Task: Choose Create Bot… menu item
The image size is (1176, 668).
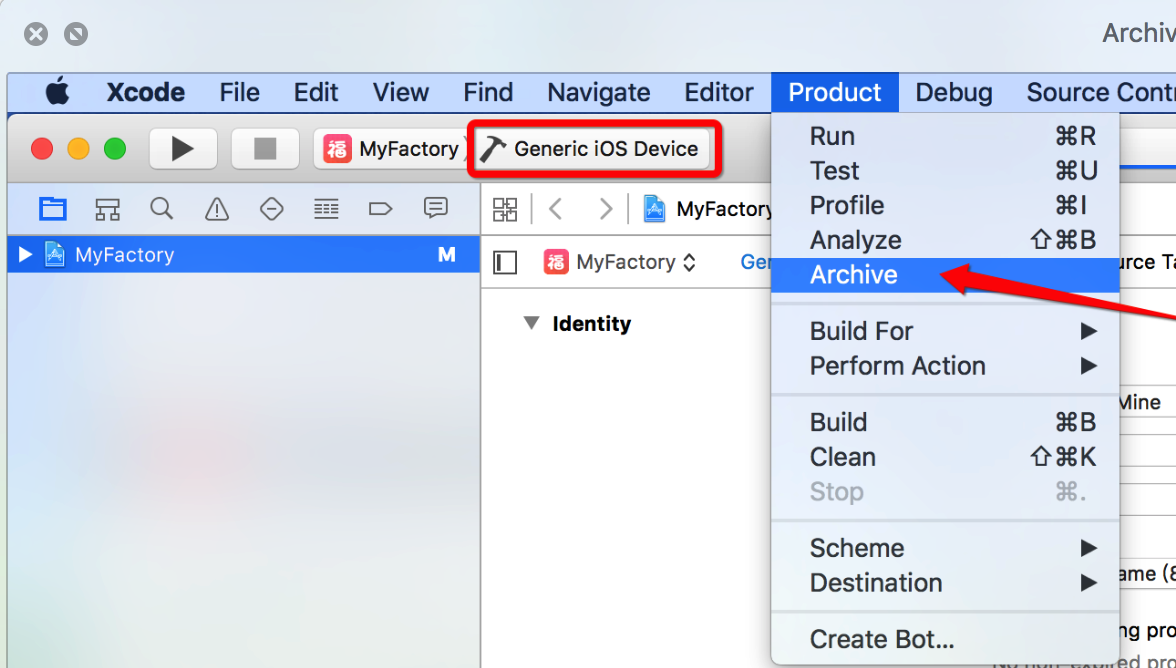Action: [945, 639]
